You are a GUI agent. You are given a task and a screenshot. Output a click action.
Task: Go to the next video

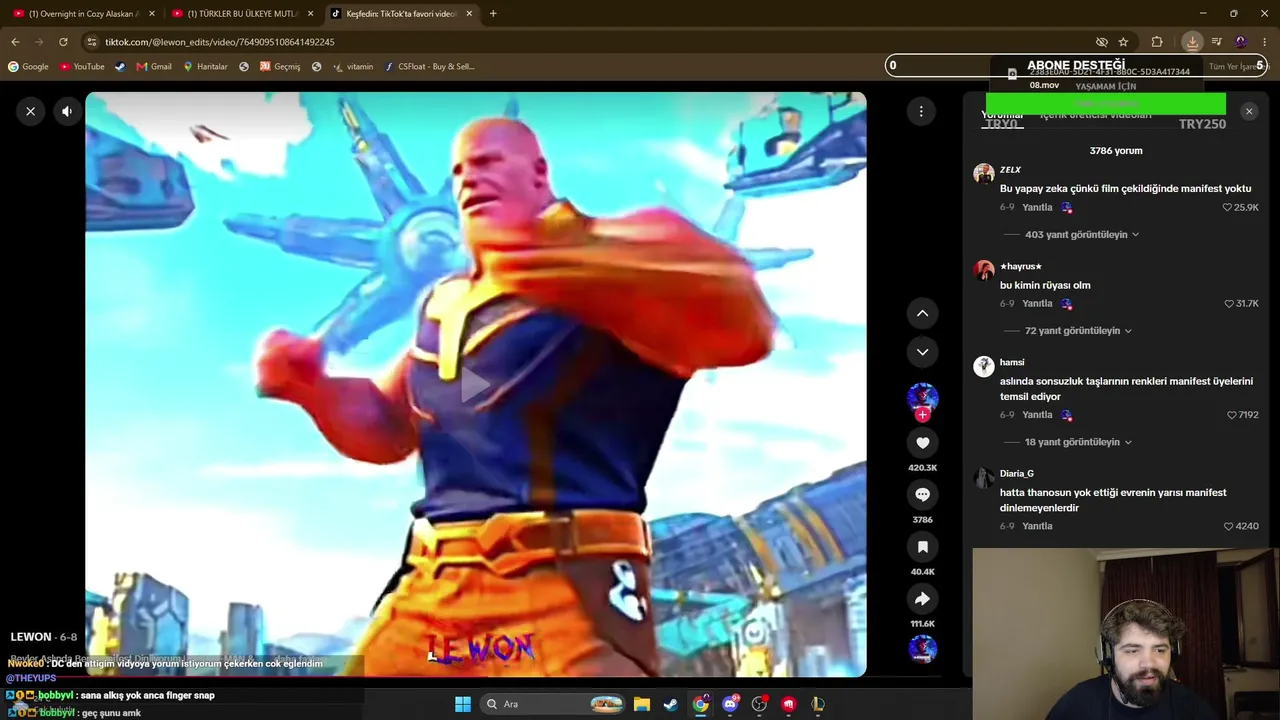(x=922, y=352)
